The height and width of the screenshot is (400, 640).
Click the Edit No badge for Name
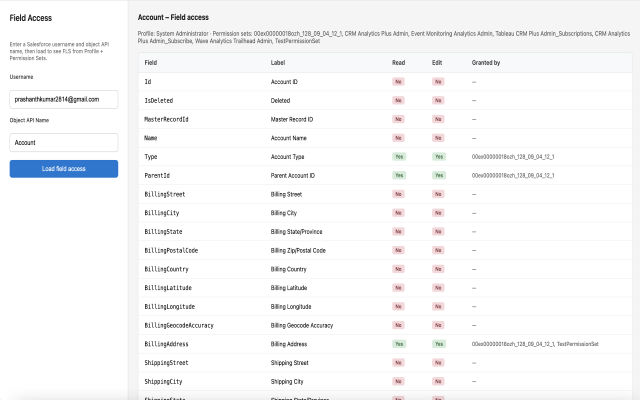coord(438,138)
